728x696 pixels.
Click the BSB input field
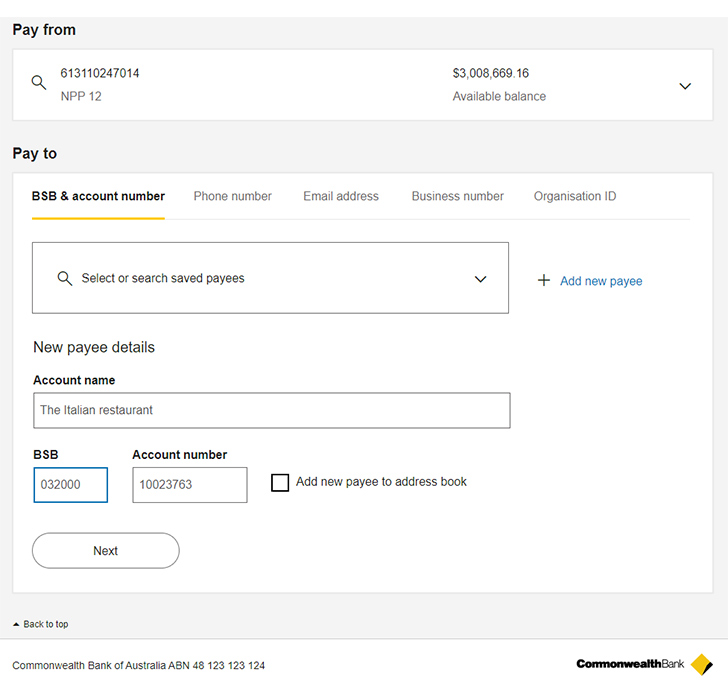pos(70,485)
